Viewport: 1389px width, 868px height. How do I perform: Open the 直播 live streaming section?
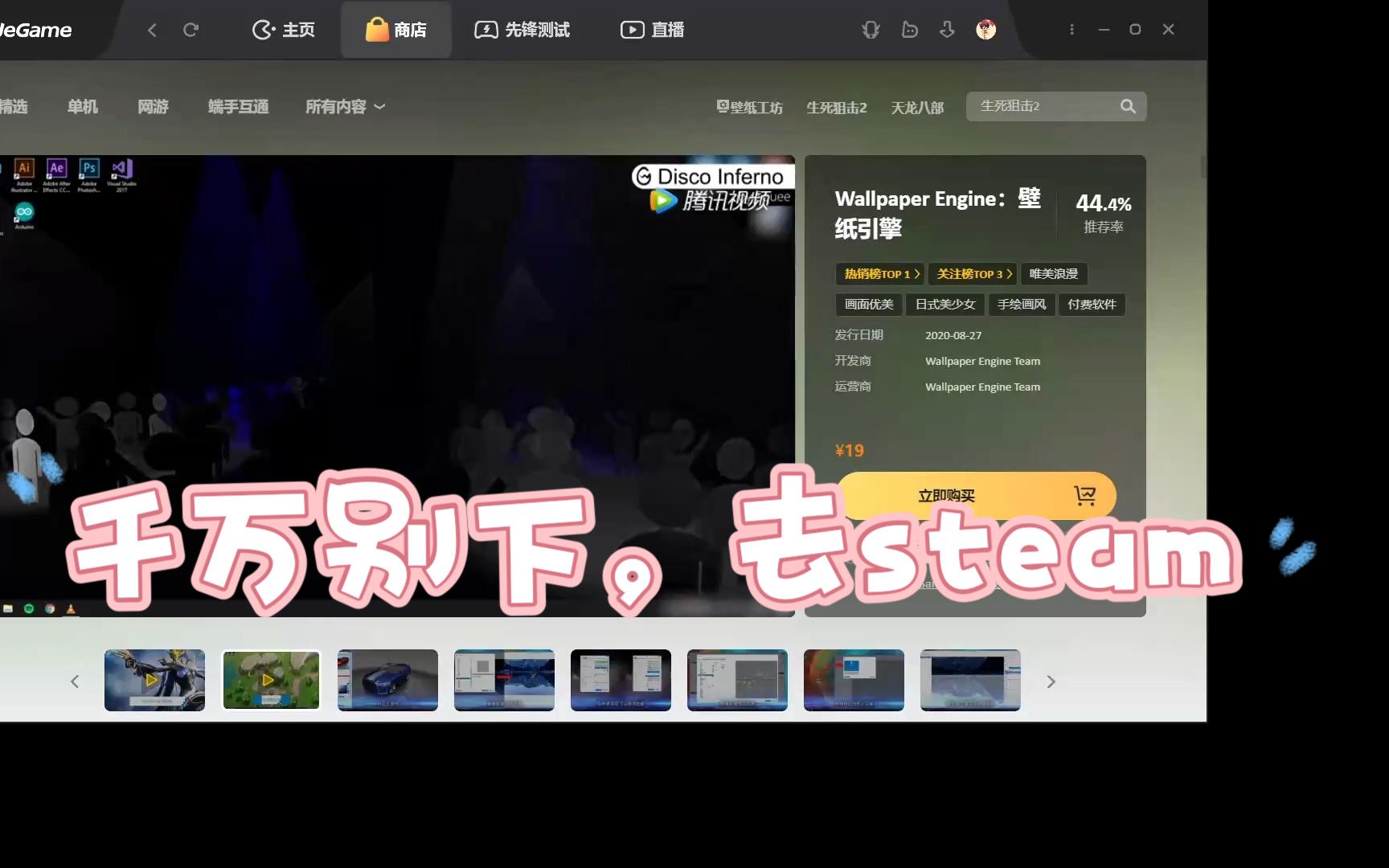651,30
